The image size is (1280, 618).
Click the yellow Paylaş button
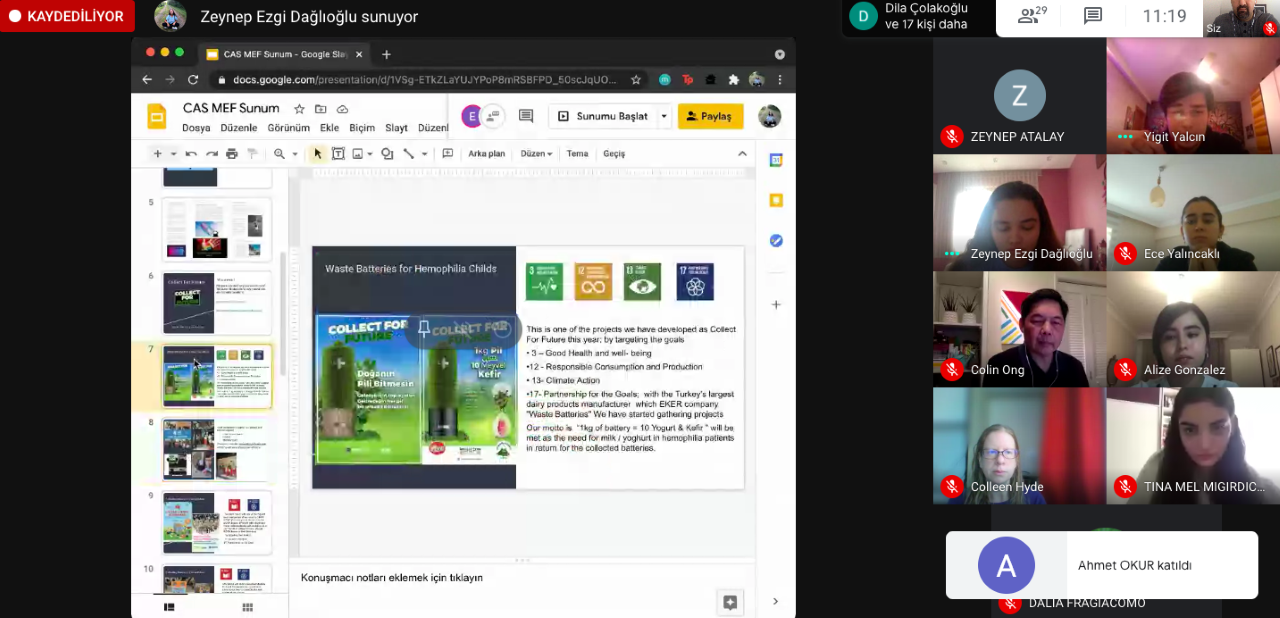710,116
